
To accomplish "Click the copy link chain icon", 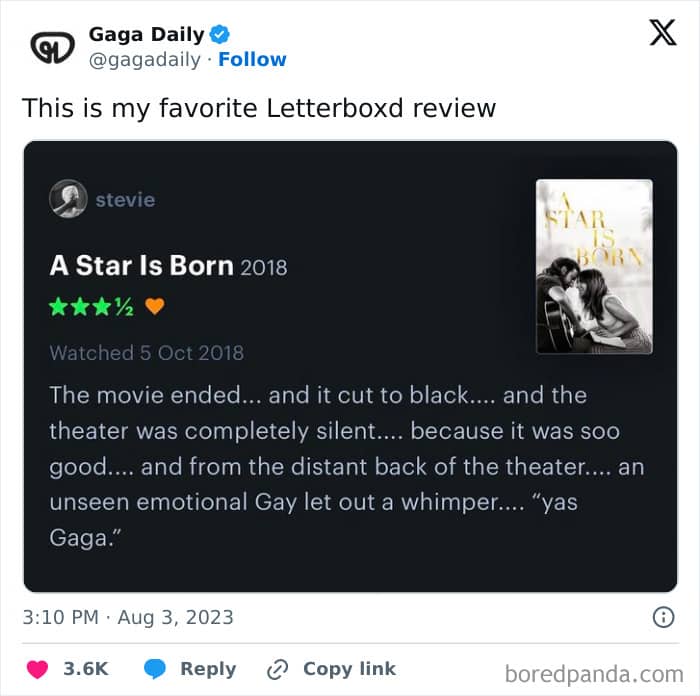I will click(x=277, y=669).
